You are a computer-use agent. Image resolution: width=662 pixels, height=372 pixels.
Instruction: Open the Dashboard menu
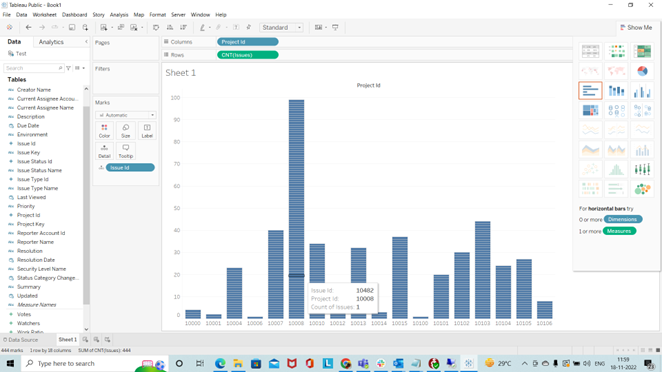(74, 15)
